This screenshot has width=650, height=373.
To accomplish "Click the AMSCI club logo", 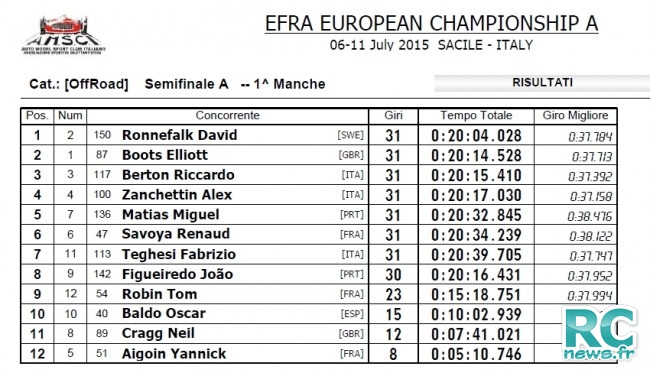I will pos(63,35).
